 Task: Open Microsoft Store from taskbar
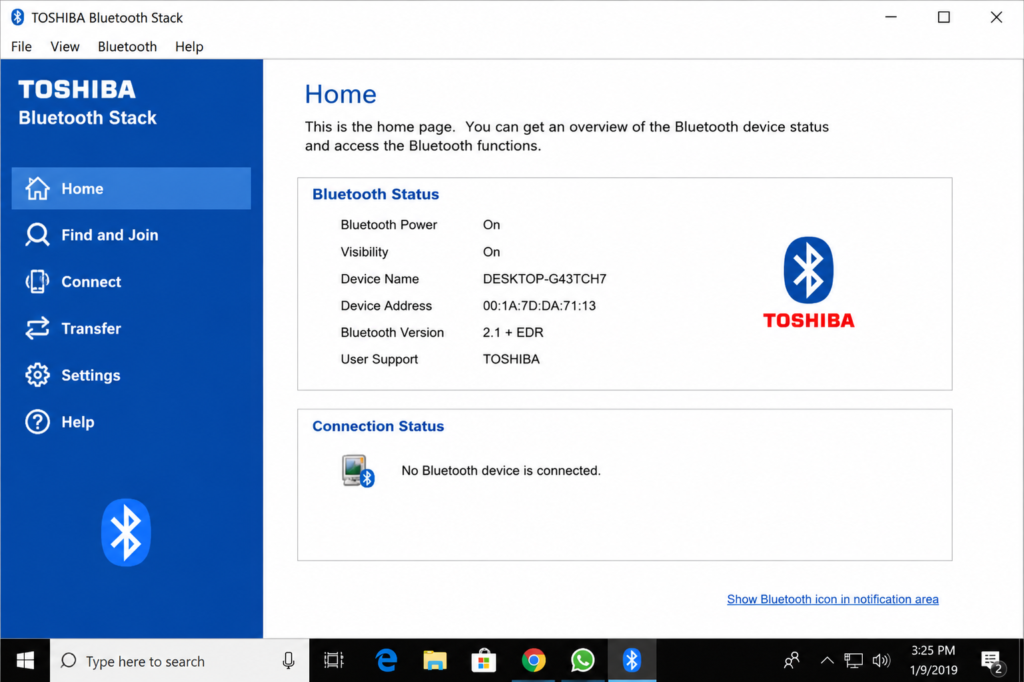click(484, 660)
